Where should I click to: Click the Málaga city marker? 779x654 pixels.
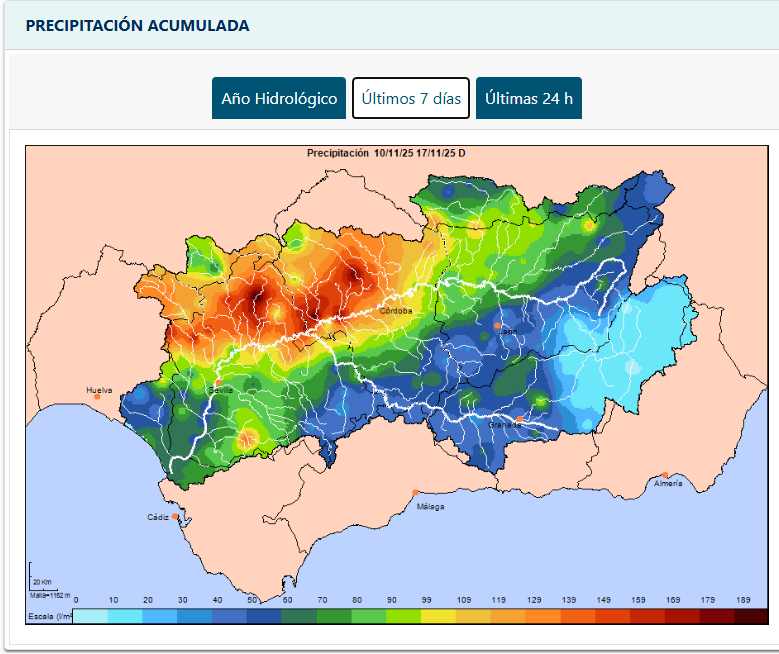click(415, 492)
